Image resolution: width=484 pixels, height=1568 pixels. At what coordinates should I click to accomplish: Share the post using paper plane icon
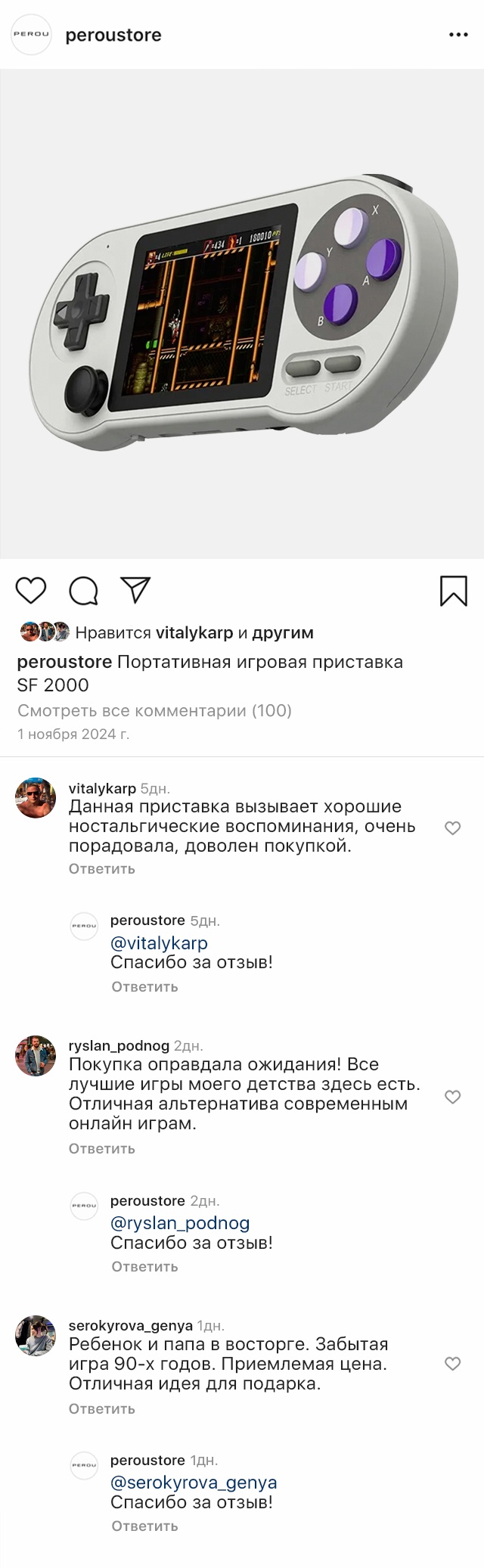point(136,590)
